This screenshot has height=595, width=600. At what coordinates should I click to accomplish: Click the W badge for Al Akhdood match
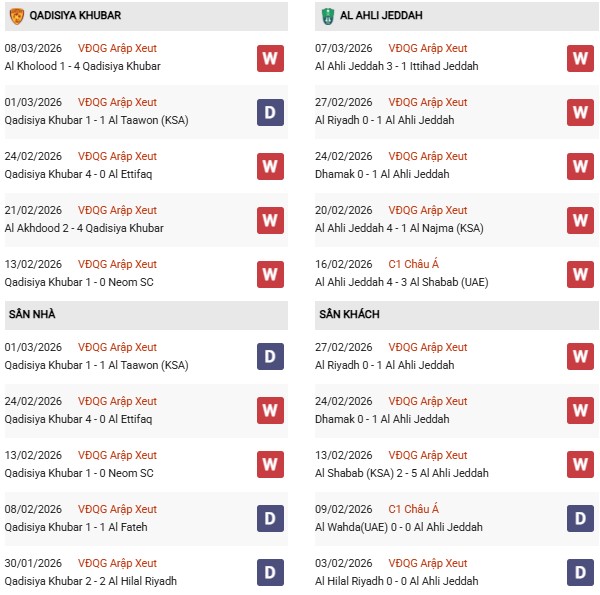pyautogui.click(x=270, y=220)
